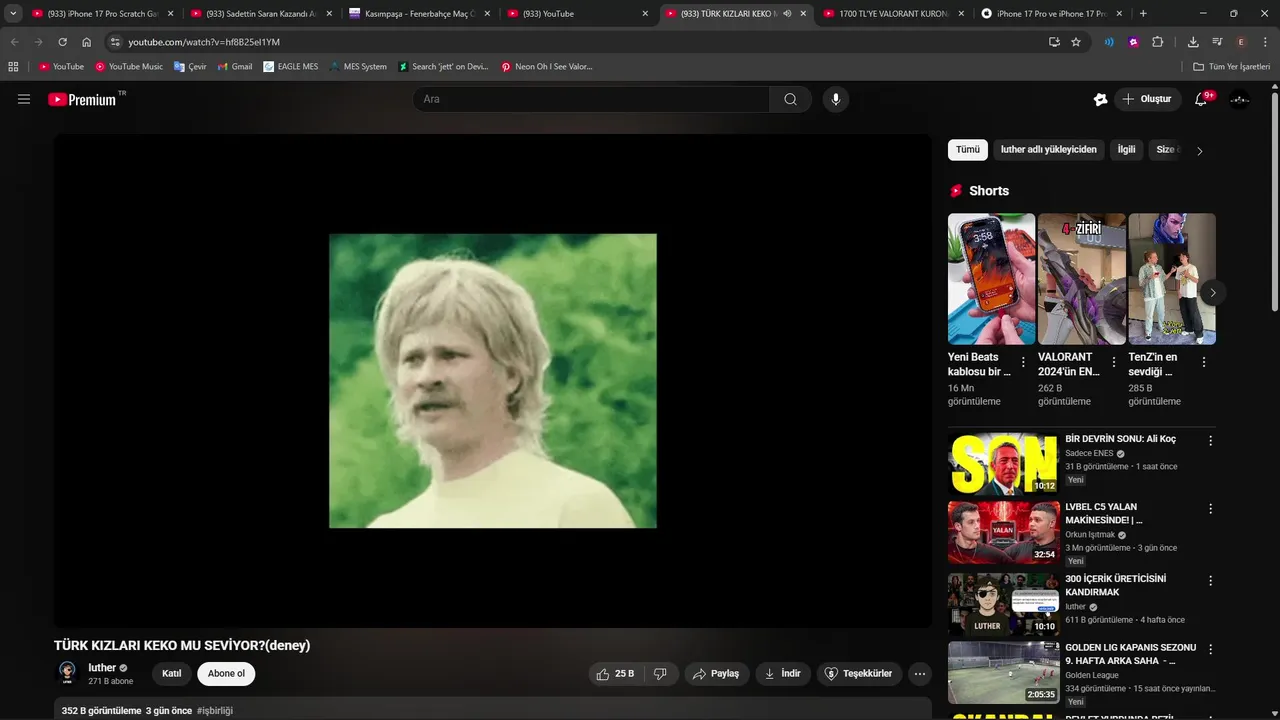
Task: Open the Çevir bookmark
Action: [x=190, y=67]
